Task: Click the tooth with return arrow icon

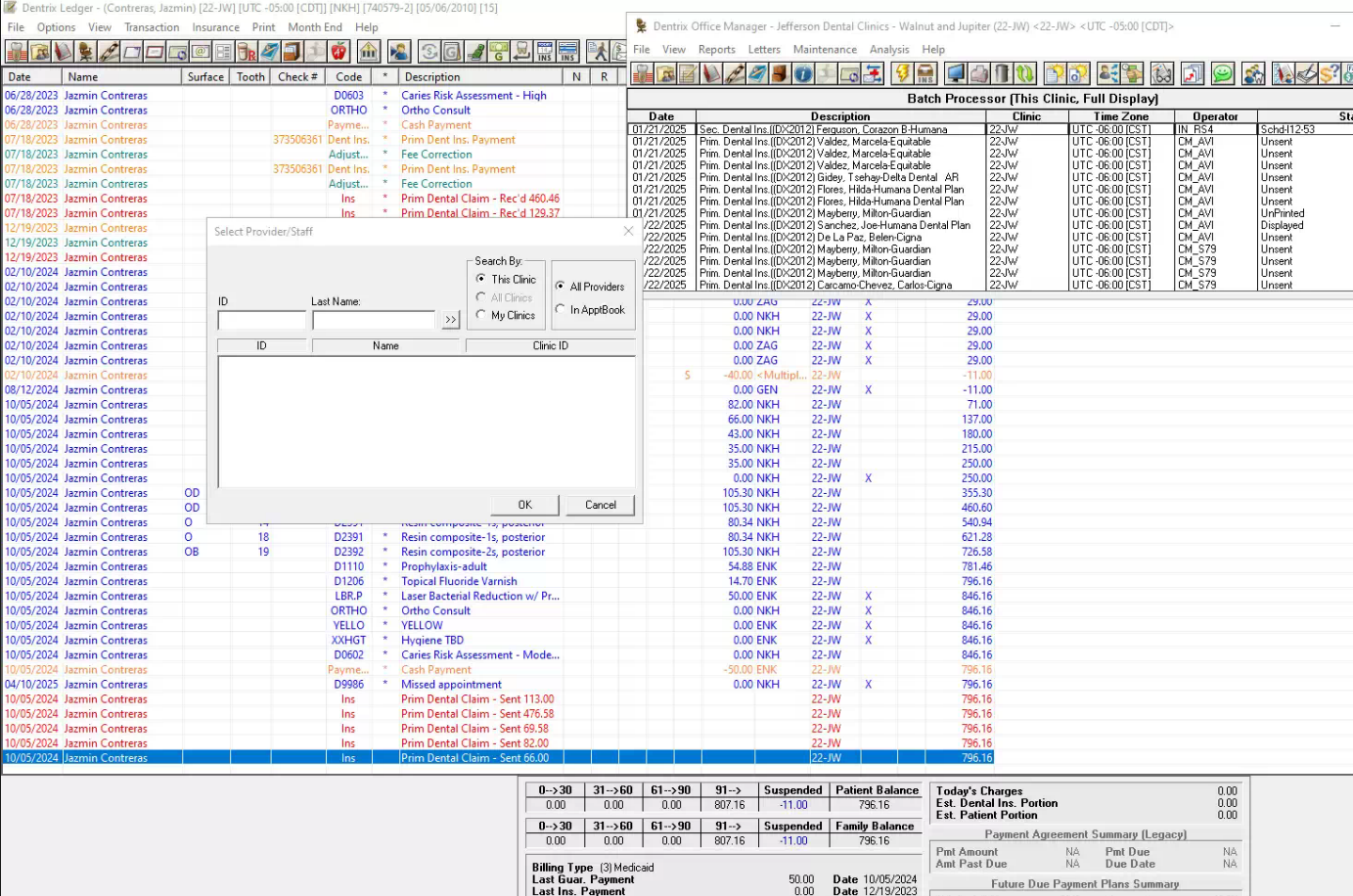Action: (x=520, y=51)
